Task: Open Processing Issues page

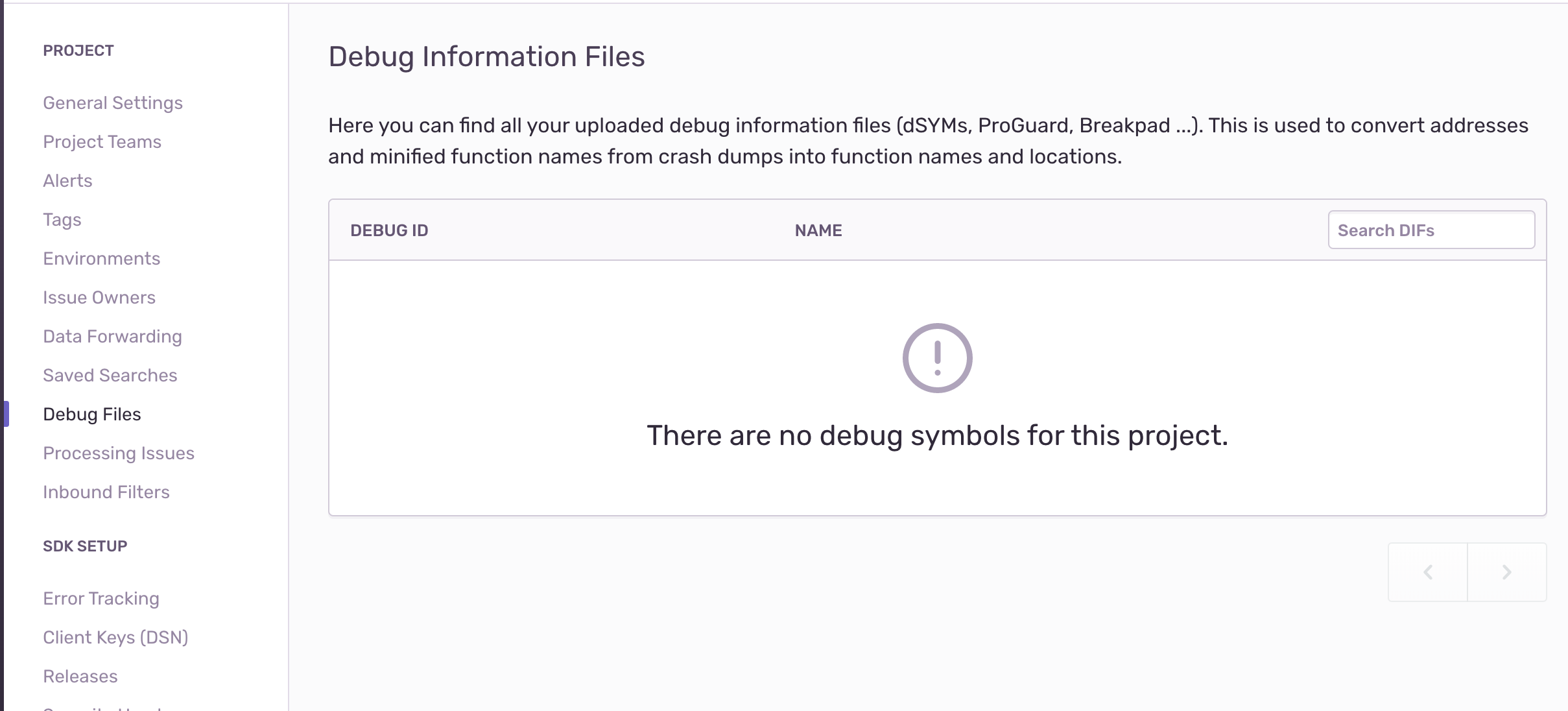Action: pyautogui.click(x=119, y=453)
